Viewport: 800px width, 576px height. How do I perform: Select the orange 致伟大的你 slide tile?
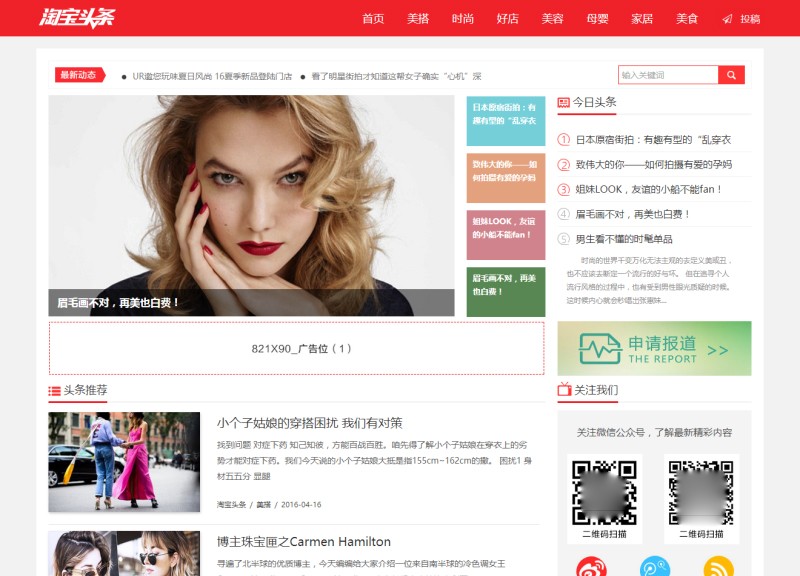(506, 178)
